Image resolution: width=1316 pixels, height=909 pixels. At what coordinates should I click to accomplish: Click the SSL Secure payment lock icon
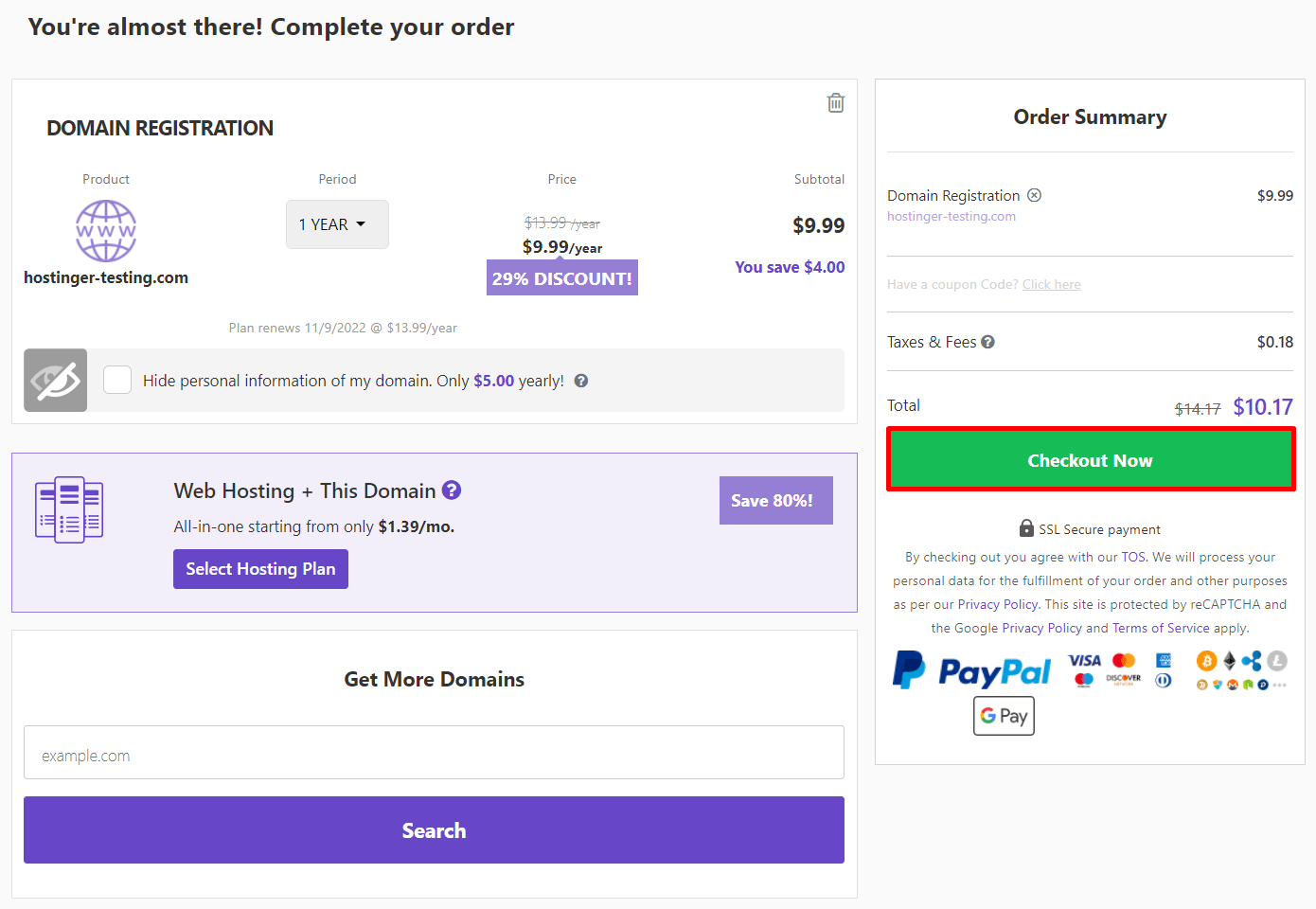click(x=1027, y=528)
